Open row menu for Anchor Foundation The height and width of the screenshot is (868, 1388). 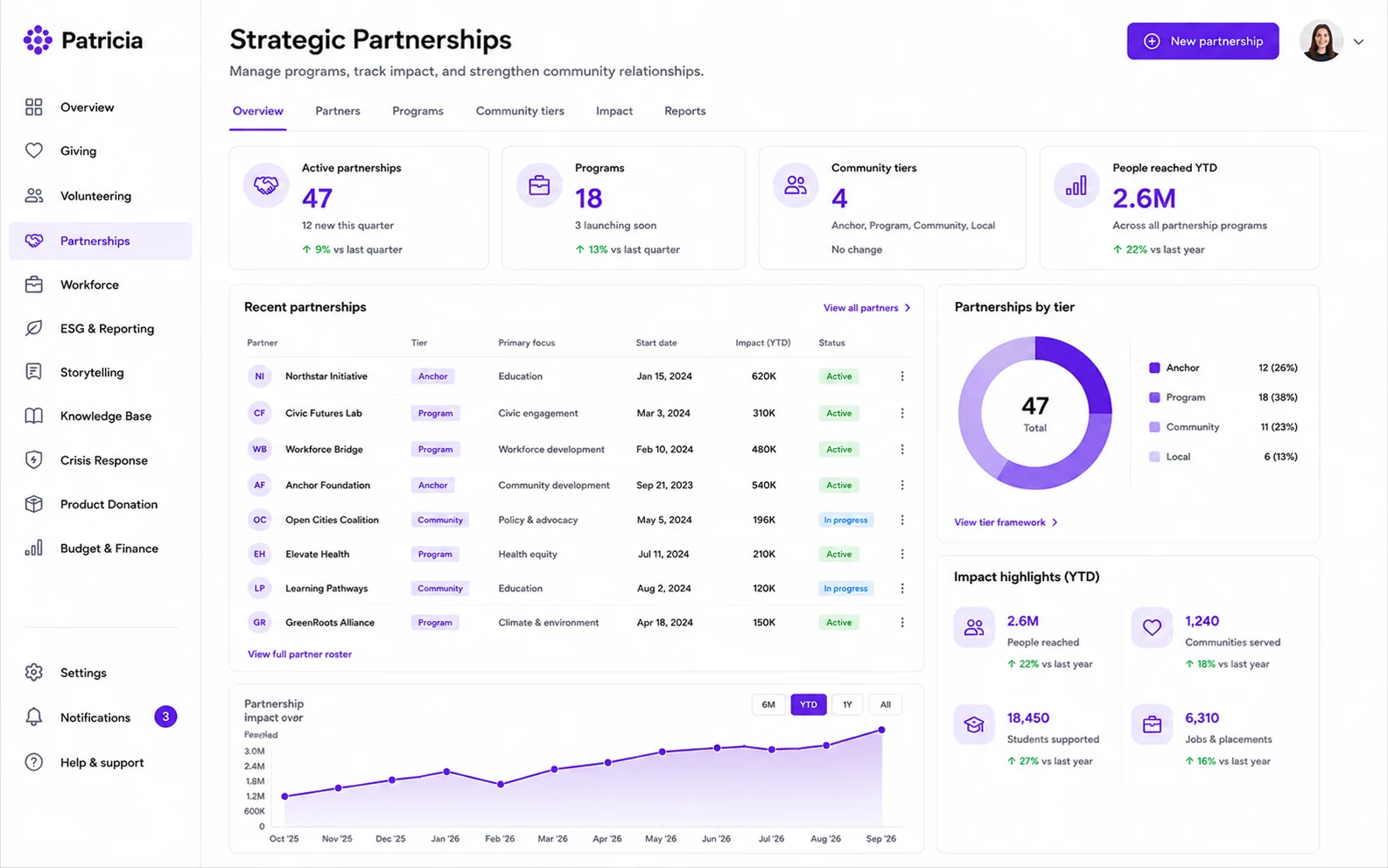point(902,485)
